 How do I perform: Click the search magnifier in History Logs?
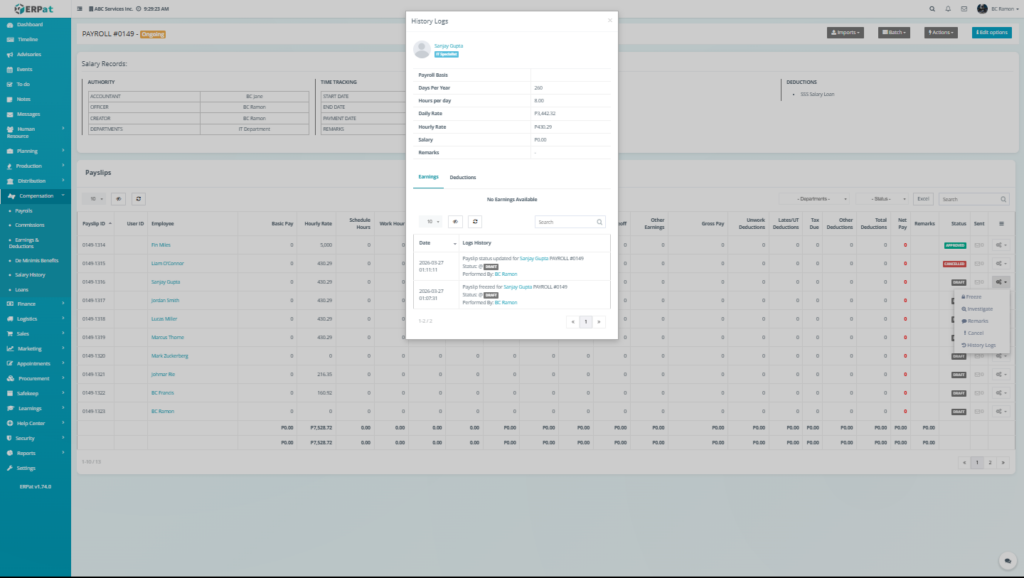coord(600,222)
